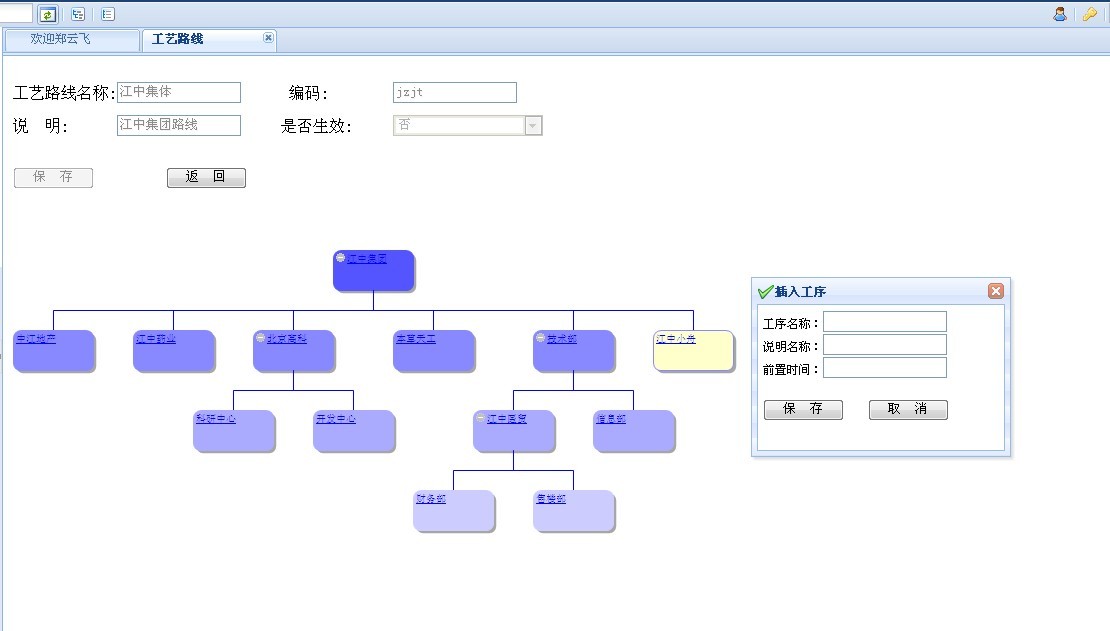The width and height of the screenshot is (1110, 631).
Task: Collapse the 江中国贸 node
Action: (481, 418)
